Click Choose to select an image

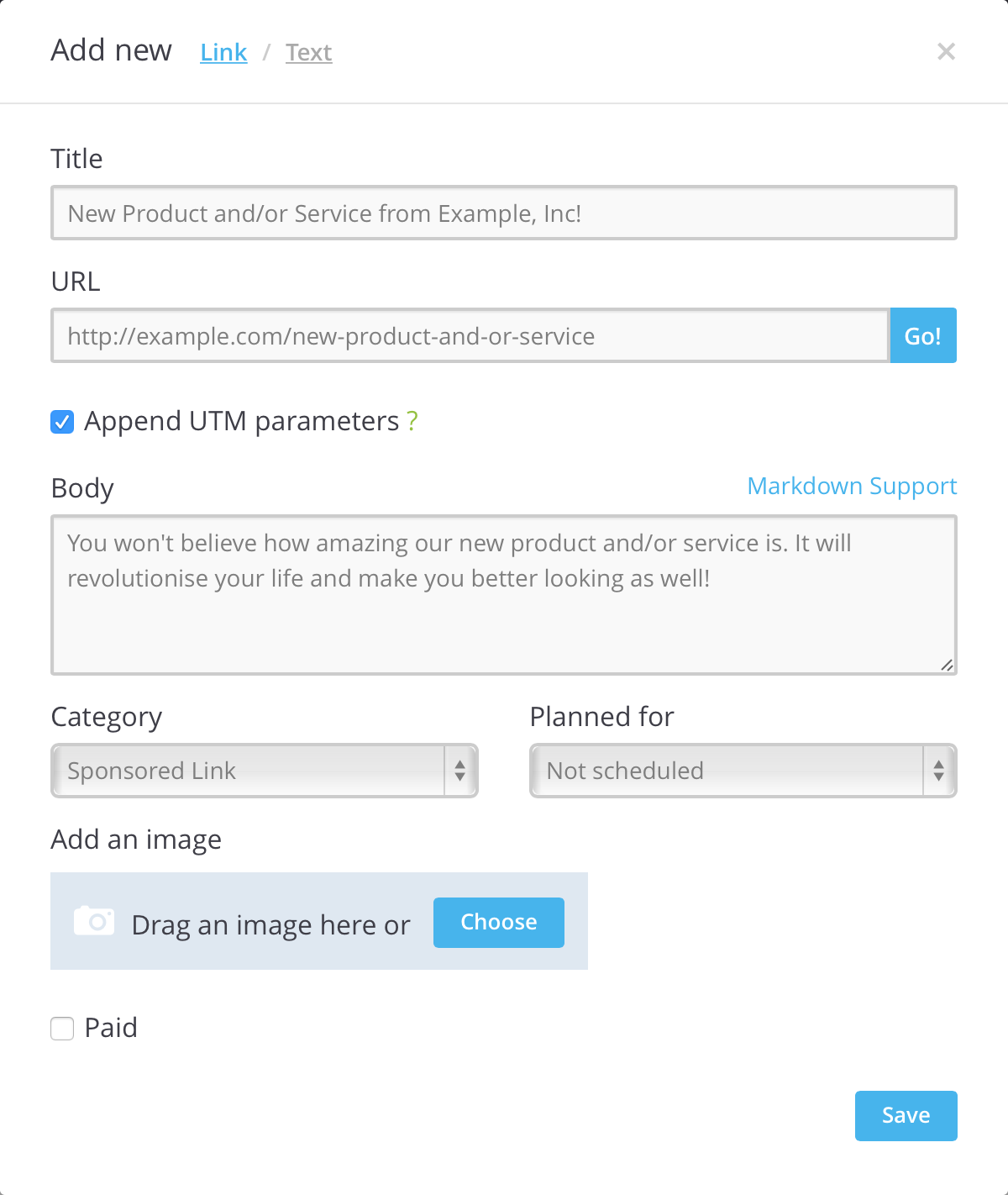tap(498, 922)
